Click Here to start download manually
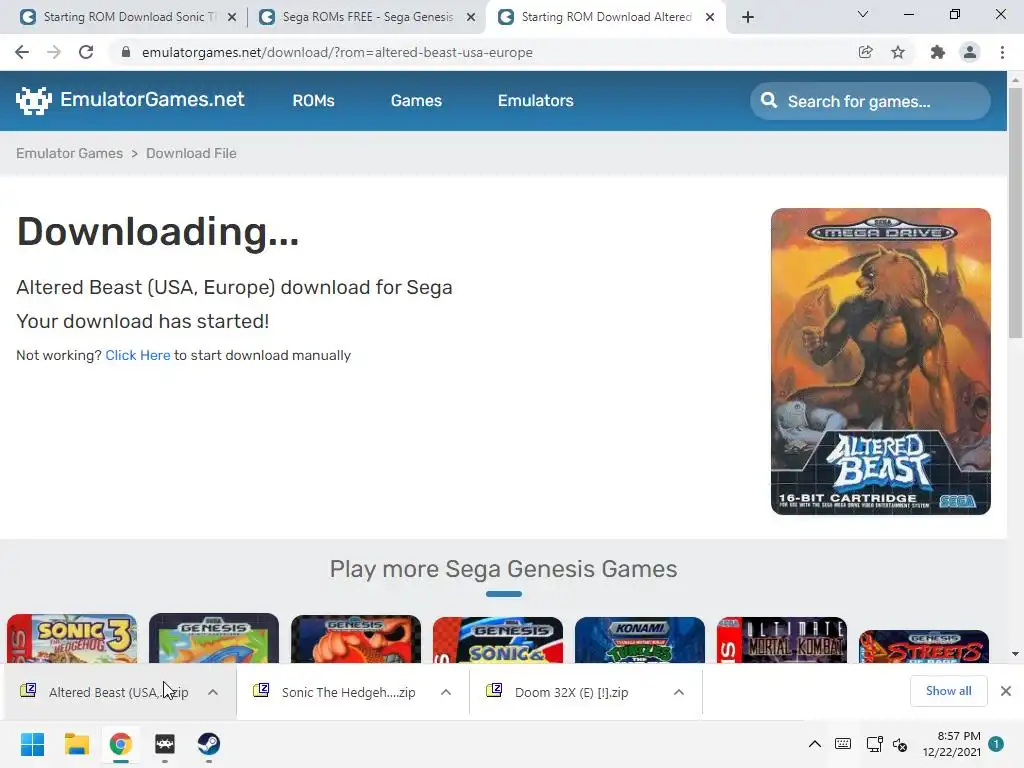Viewport: 1024px width, 768px height. pos(138,355)
